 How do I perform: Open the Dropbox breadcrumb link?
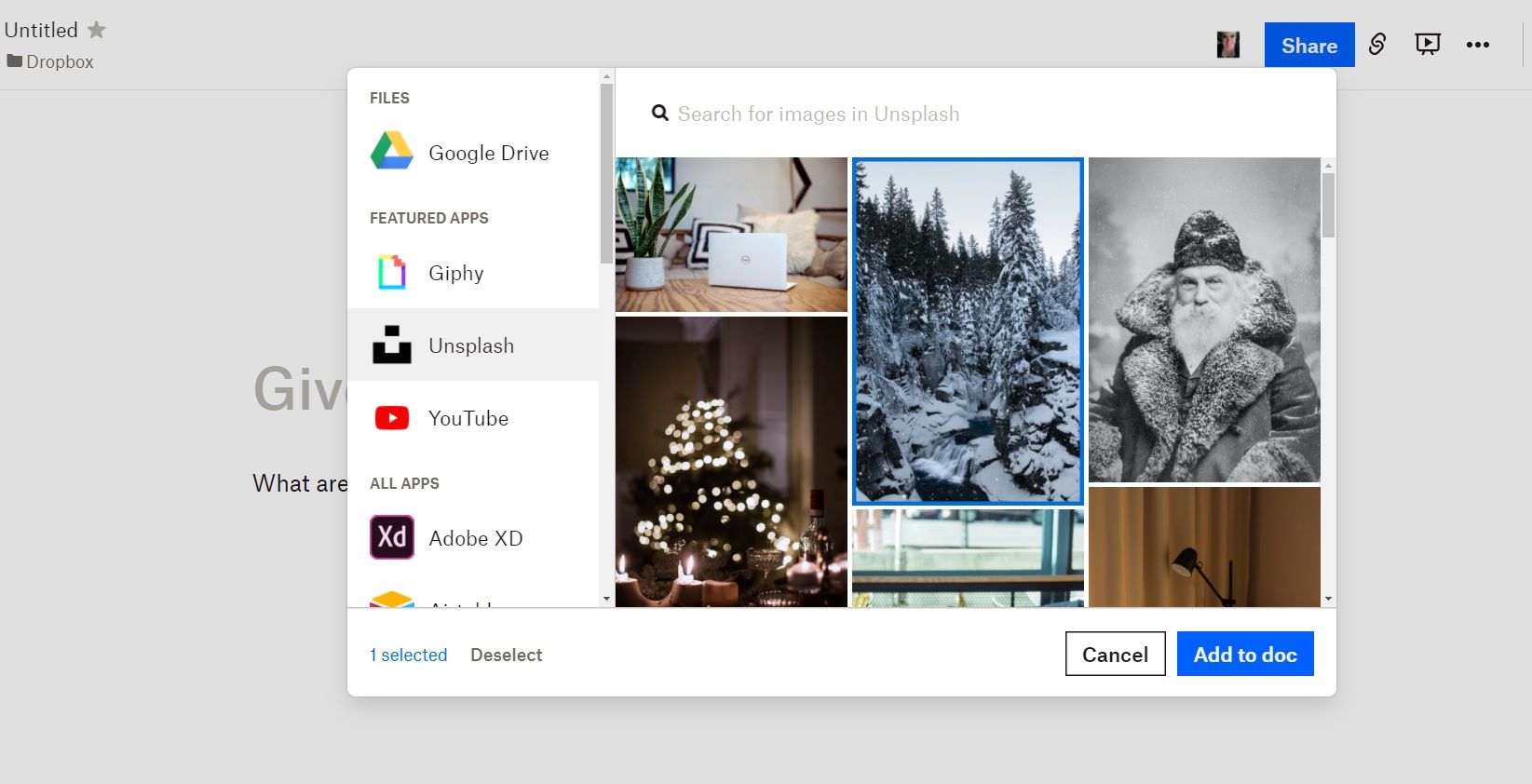(x=60, y=61)
